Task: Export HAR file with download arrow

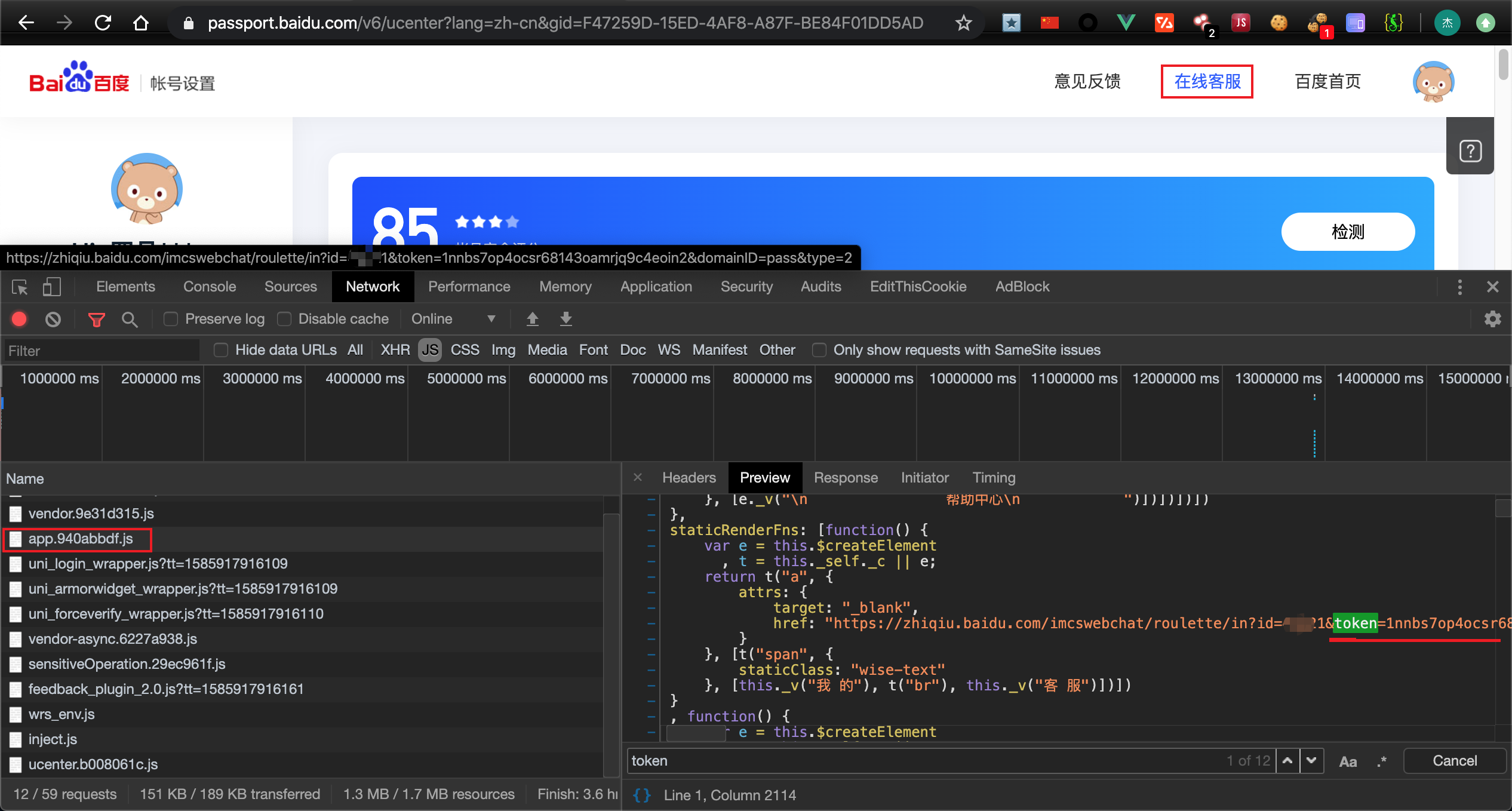Action: point(566,319)
